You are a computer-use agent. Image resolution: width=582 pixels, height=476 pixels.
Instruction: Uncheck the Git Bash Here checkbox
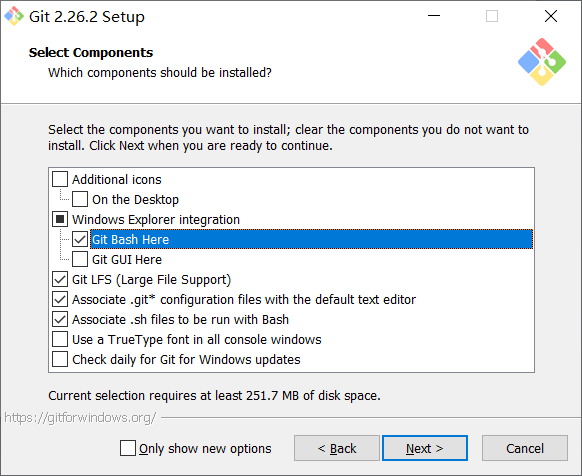80,239
